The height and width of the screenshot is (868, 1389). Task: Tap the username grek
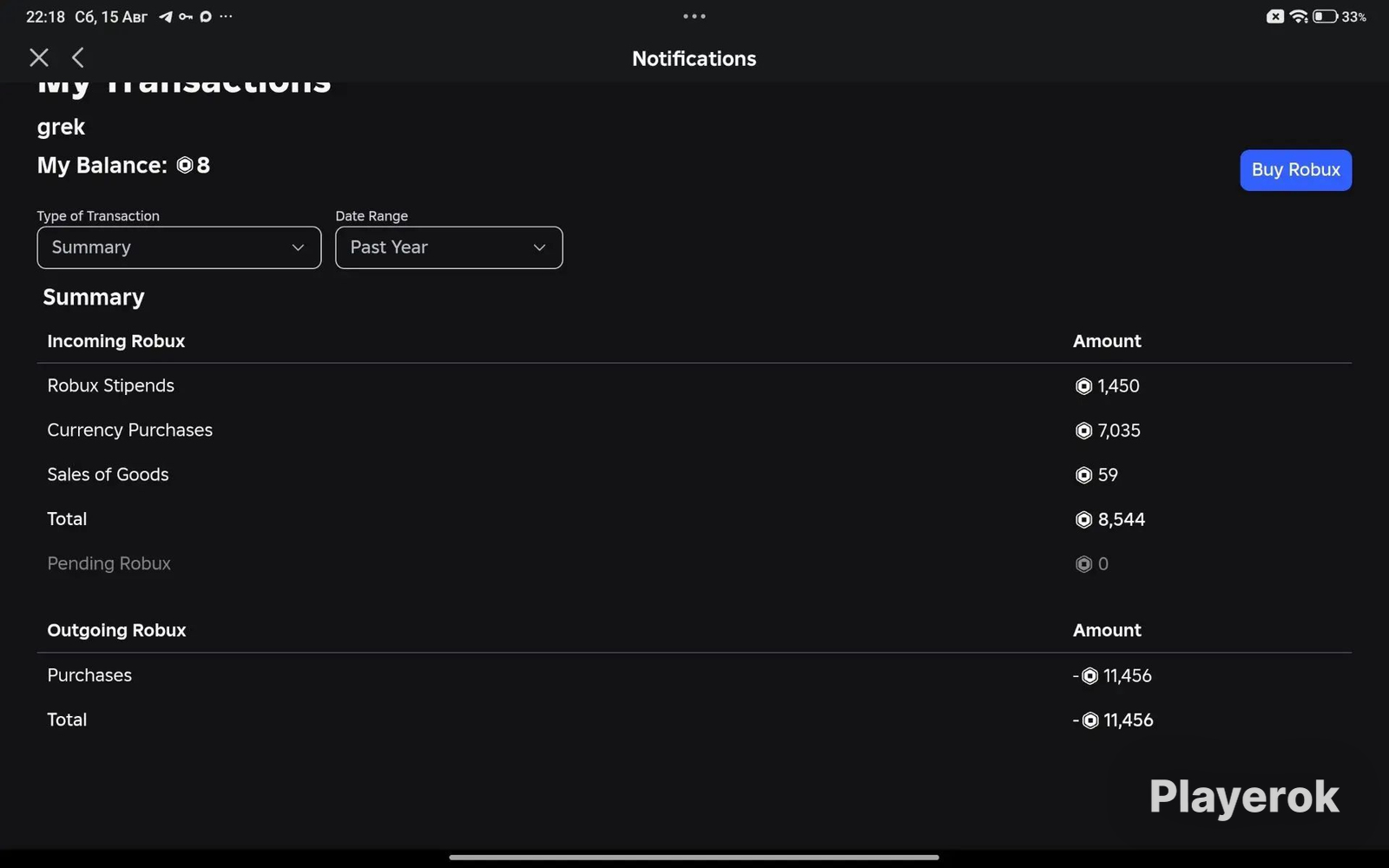pos(61,127)
